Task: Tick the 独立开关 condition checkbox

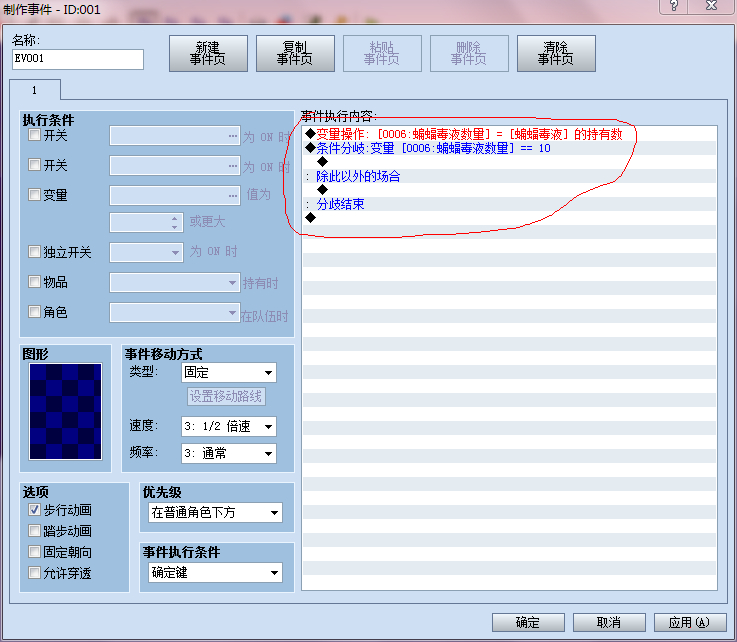Action: 34,252
